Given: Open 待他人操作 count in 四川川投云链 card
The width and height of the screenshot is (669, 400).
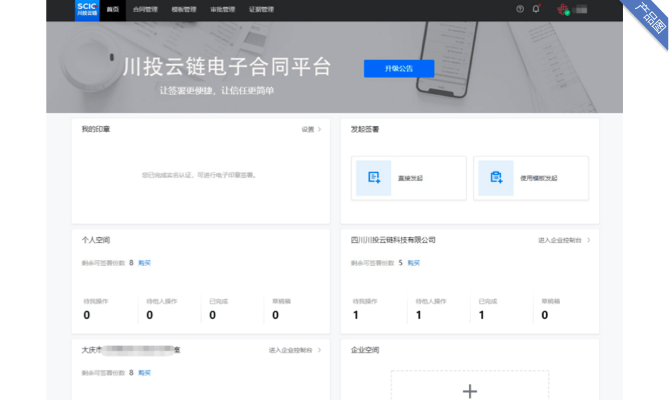Looking at the screenshot, I should 419,315.
